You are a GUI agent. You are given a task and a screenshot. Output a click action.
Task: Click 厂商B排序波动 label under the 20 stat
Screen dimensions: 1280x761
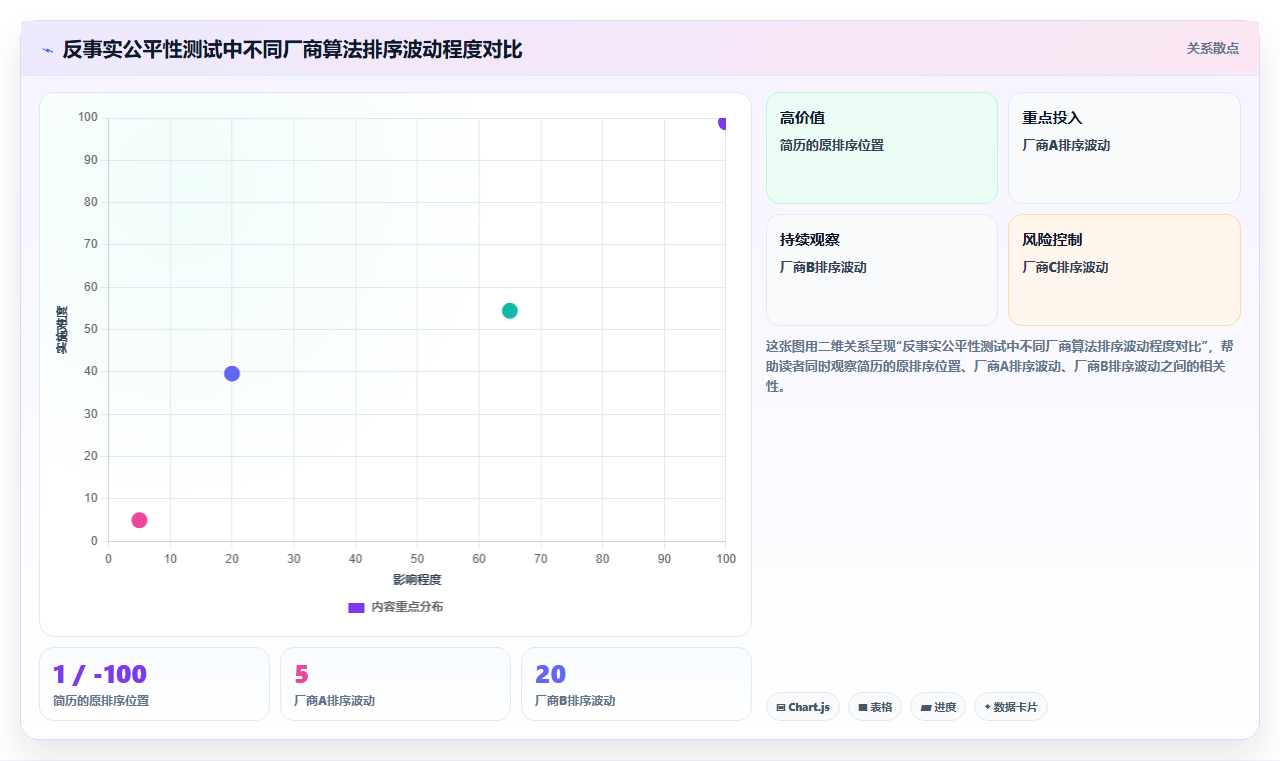[576, 701]
